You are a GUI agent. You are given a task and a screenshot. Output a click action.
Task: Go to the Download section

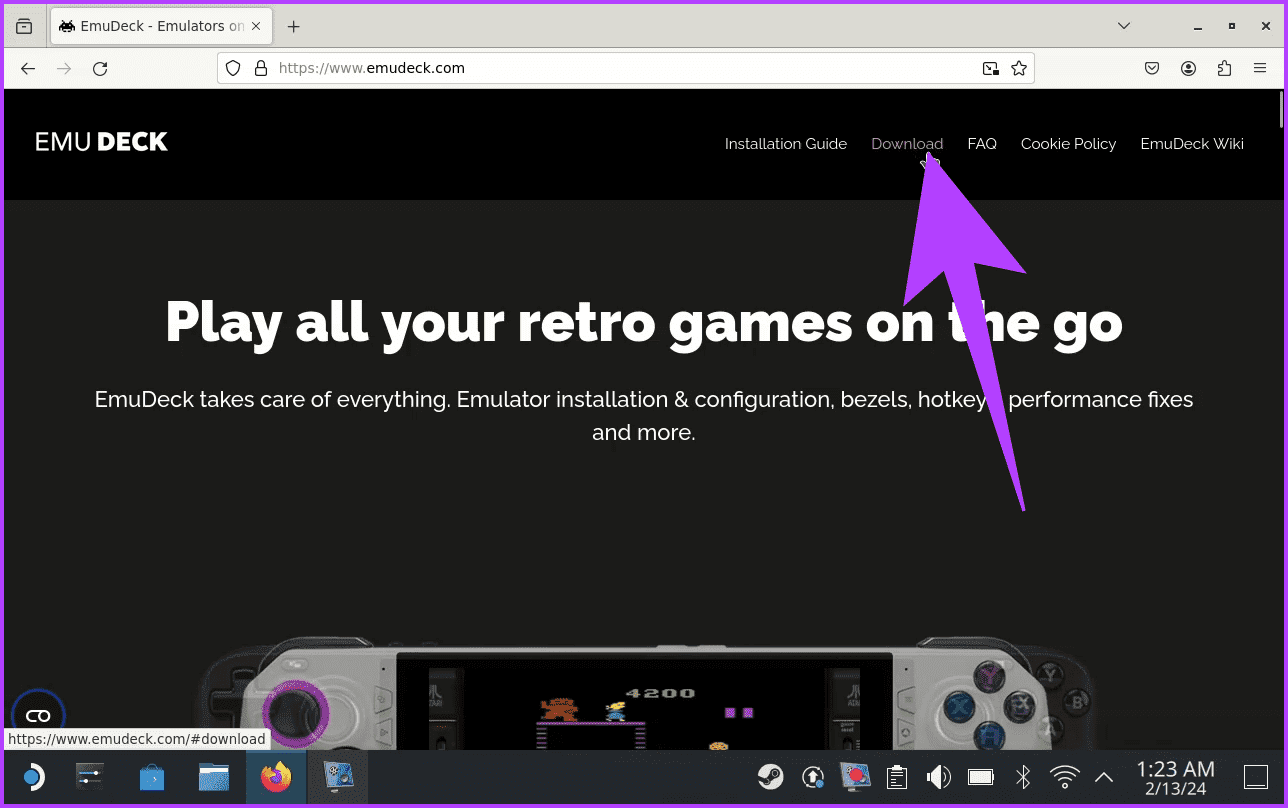pyautogui.click(x=907, y=144)
